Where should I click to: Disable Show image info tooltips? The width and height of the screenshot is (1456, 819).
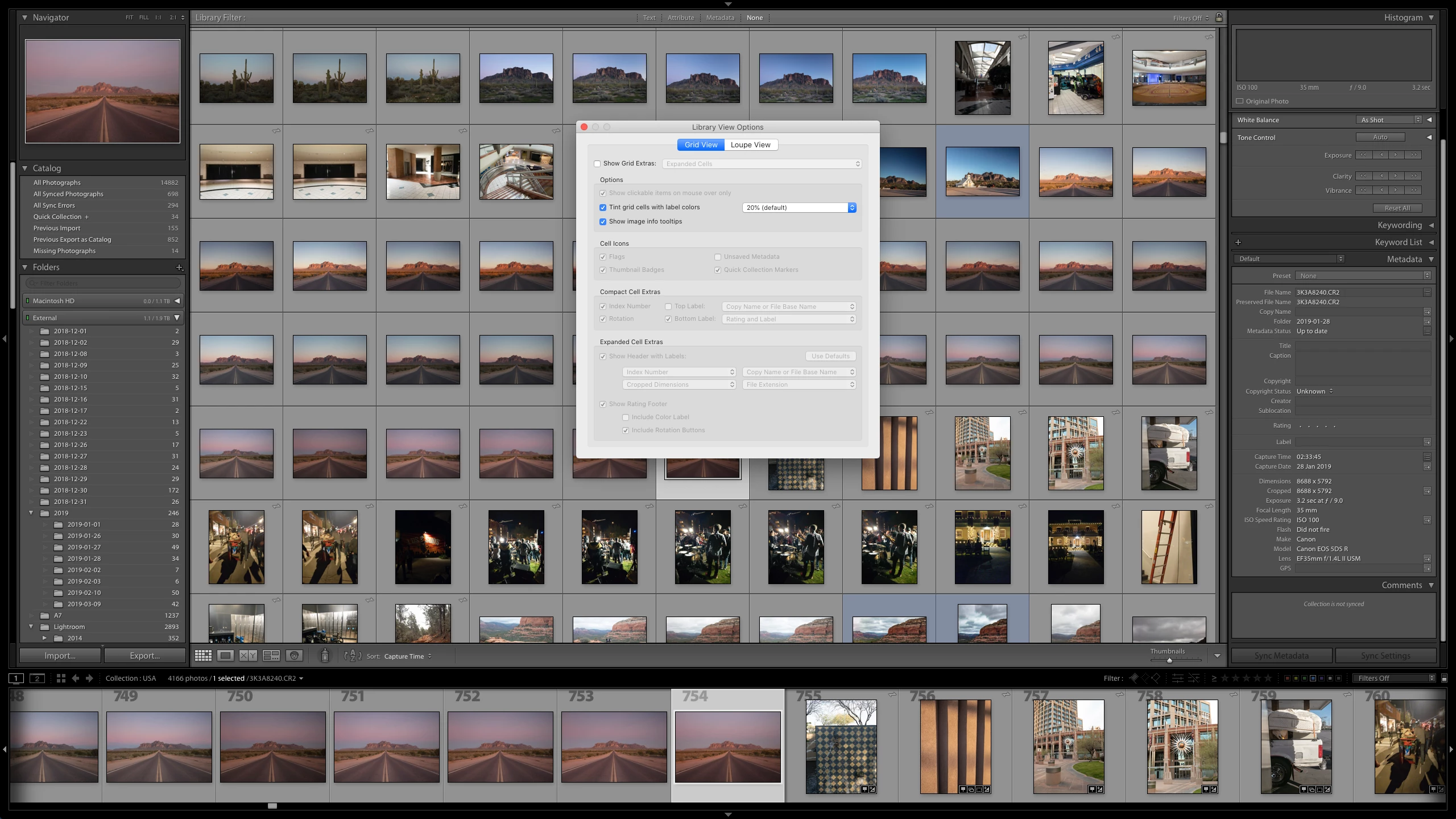pos(603,222)
